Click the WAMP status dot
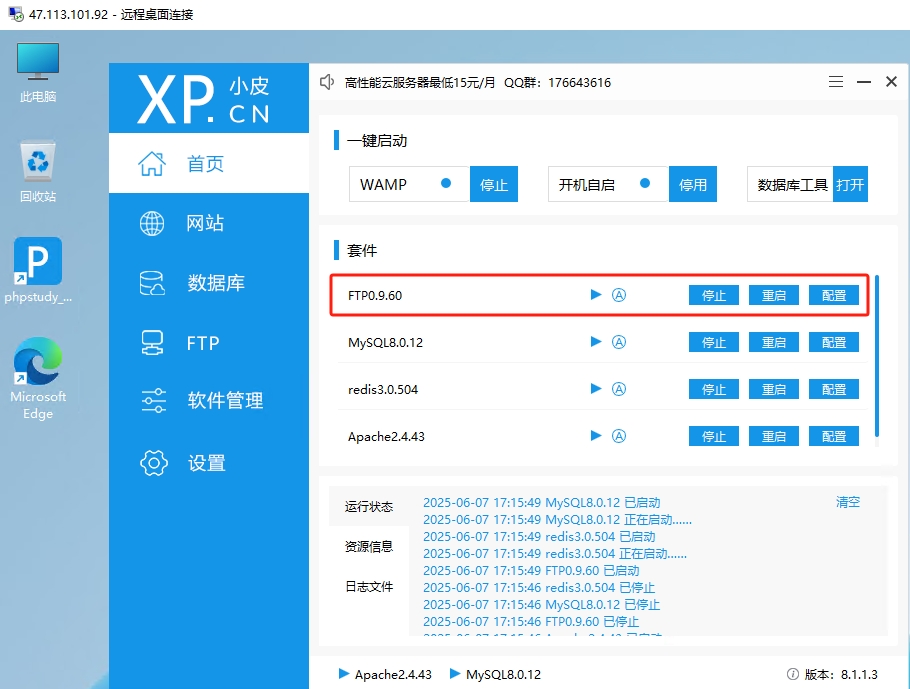The width and height of the screenshot is (910, 689). (446, 183)
